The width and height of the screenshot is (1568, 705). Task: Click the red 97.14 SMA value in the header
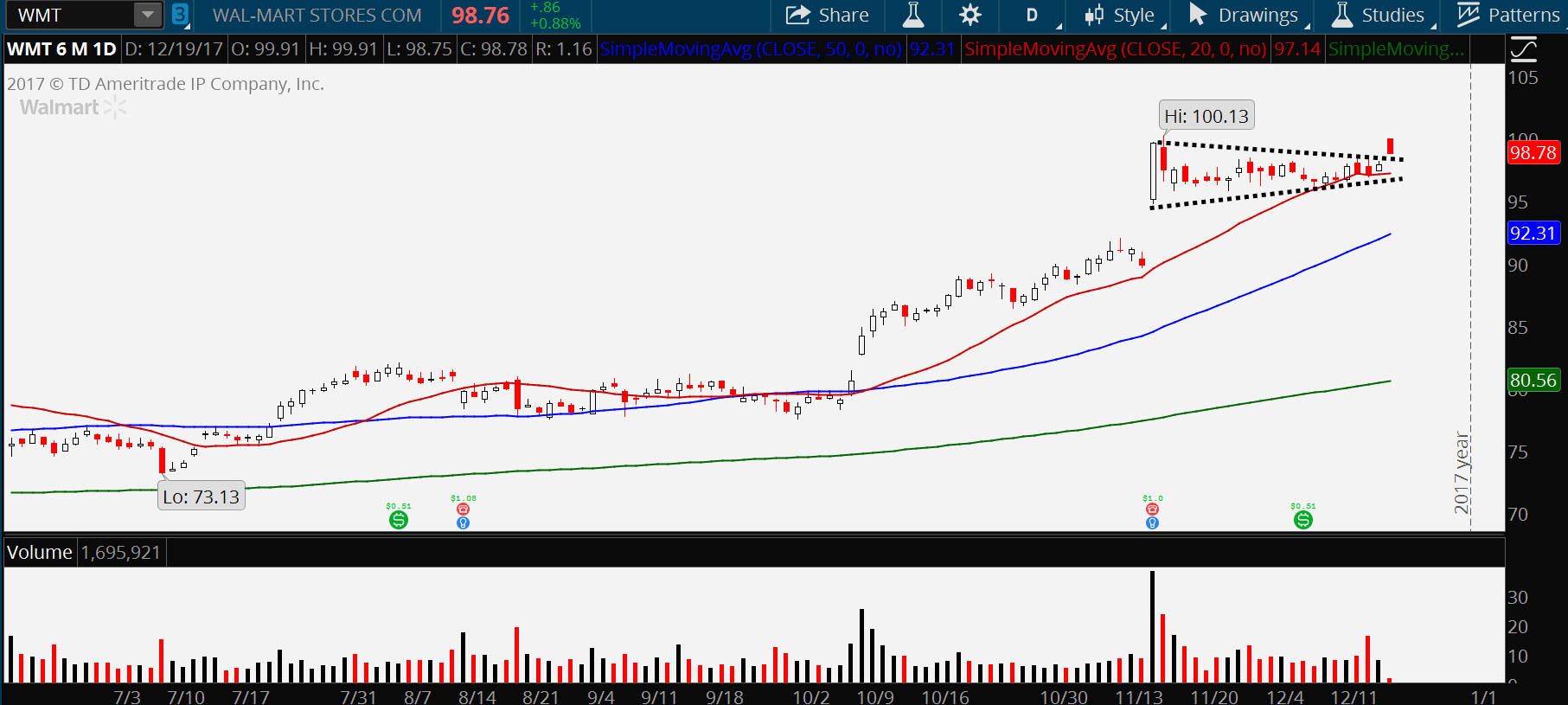(x=1297, y=49)
